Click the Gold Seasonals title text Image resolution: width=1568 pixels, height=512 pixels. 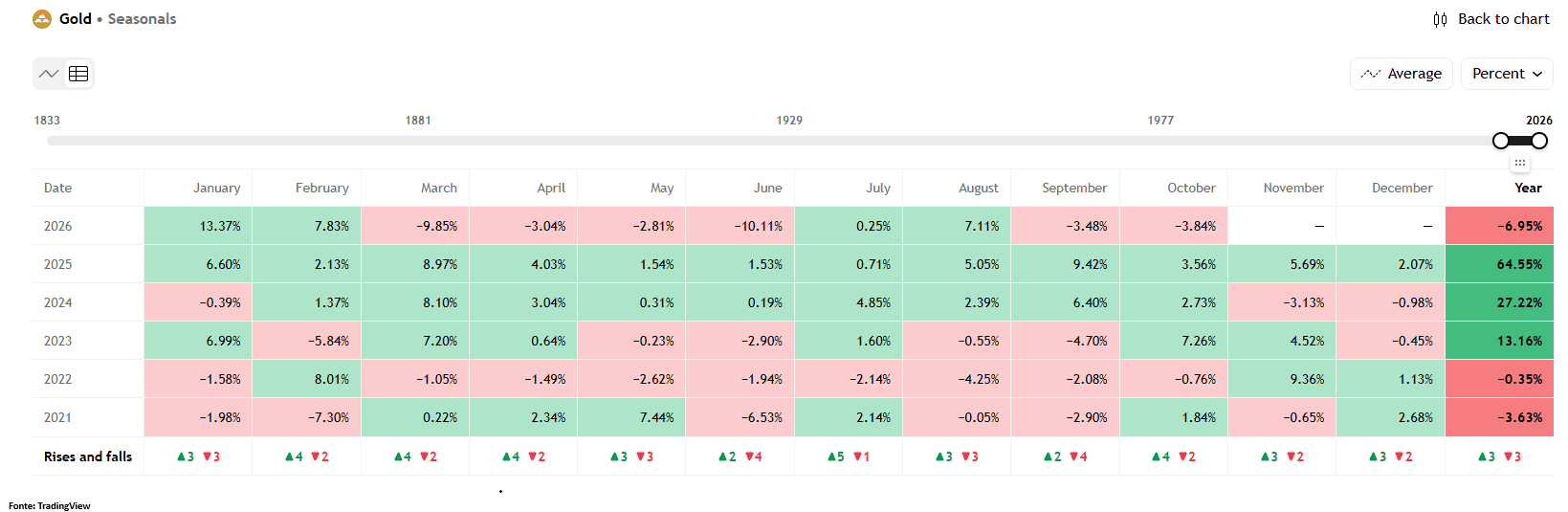click(x=118, y=19)
